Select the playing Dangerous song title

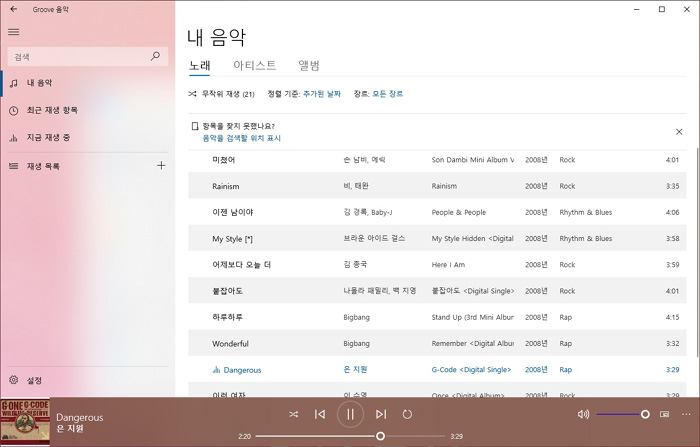coord(242,370)
